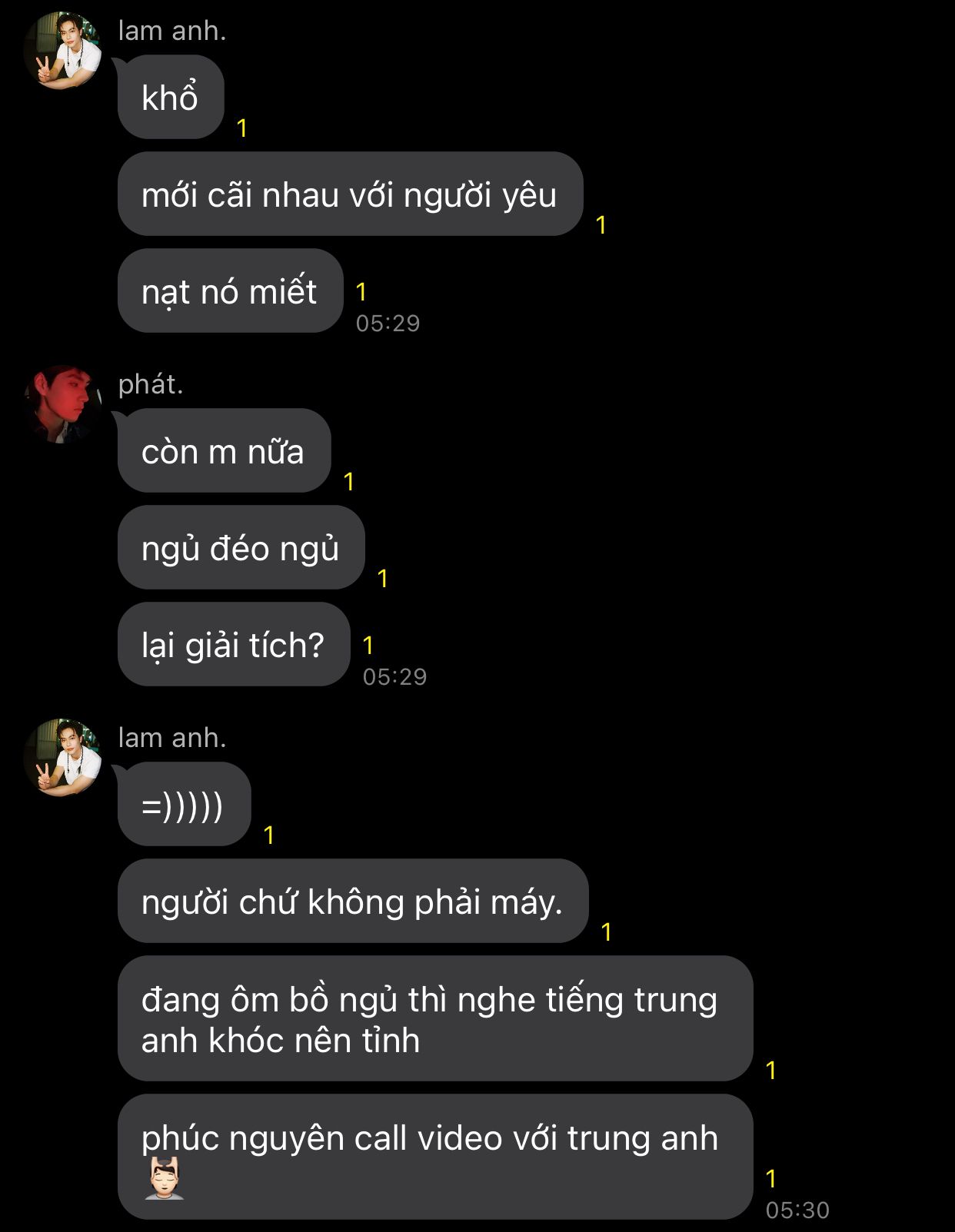Image resolution: width=955 pixels, height=1232 pixels.
Task: Open lam anh's avatar beside the '=)))))' message
Action: coord(62,758)
